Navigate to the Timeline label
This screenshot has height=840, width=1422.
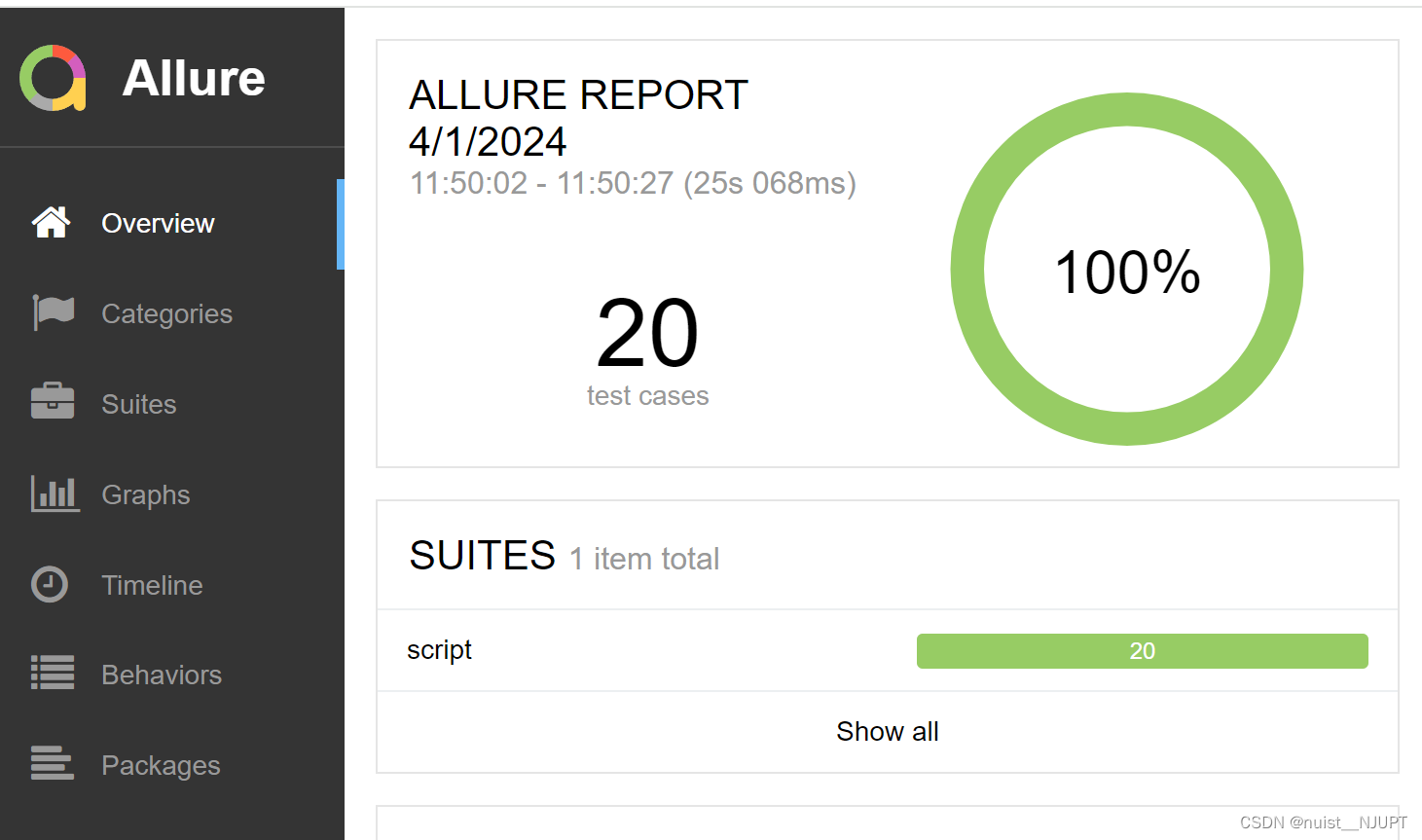[152, 586]
